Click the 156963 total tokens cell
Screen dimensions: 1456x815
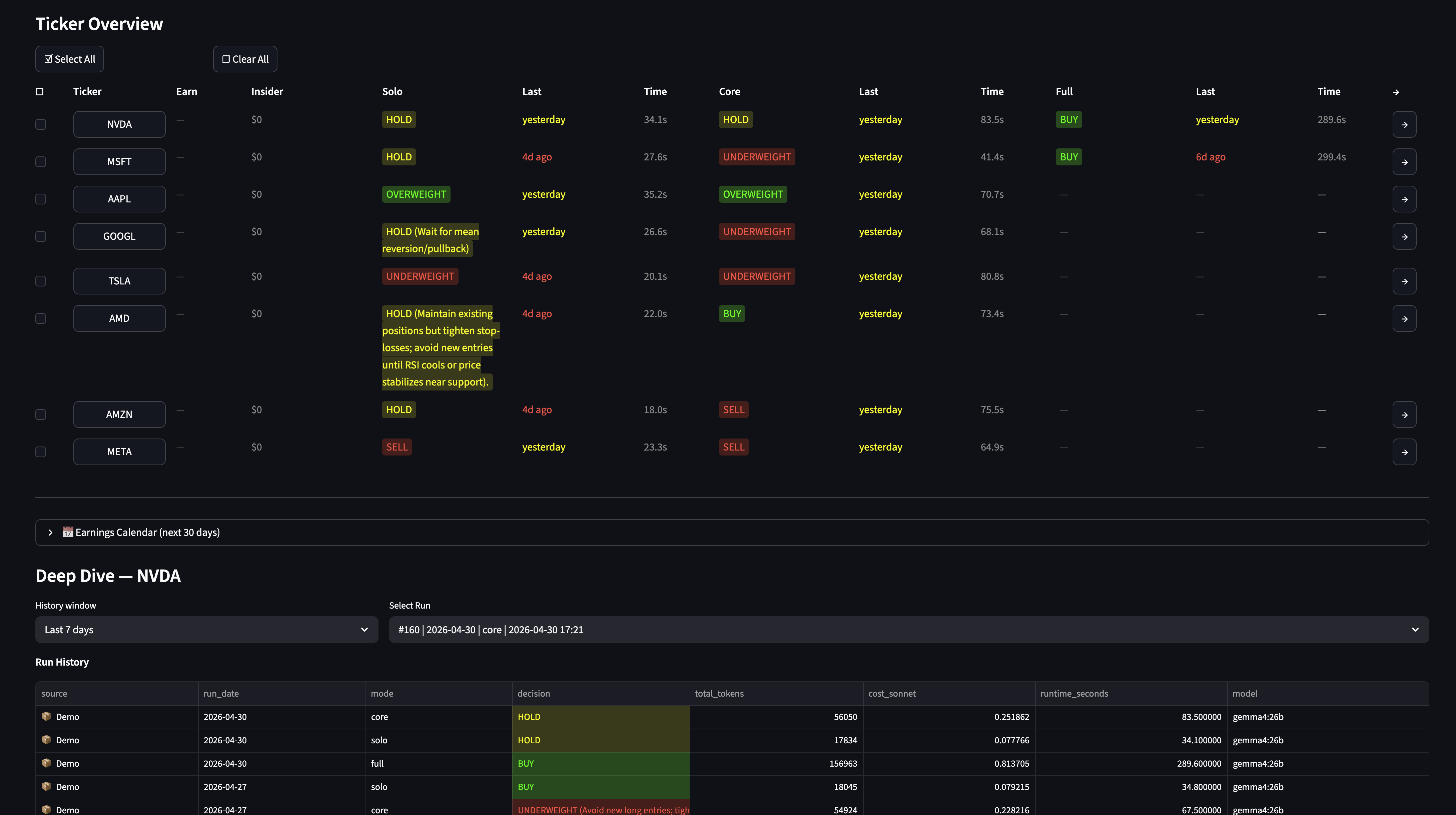[776, 764]
